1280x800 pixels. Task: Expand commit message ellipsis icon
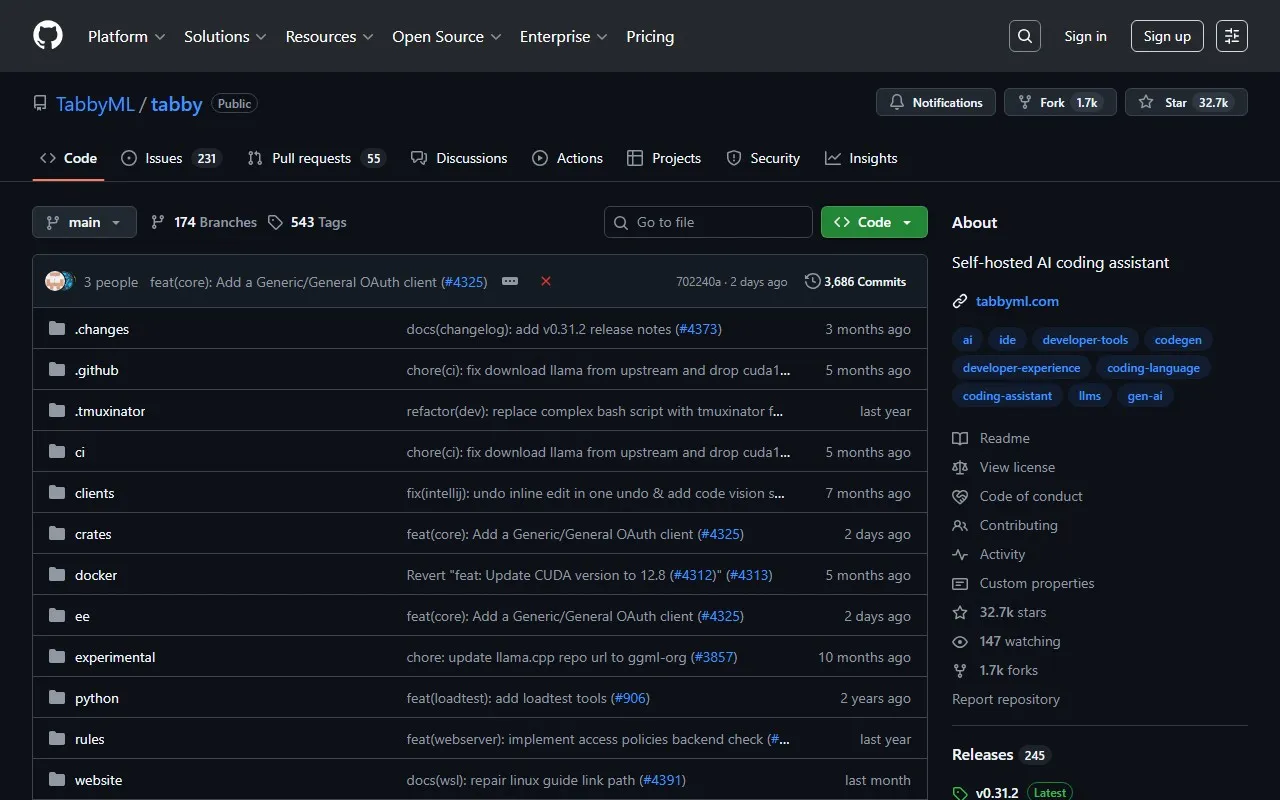tap(510, 281)
